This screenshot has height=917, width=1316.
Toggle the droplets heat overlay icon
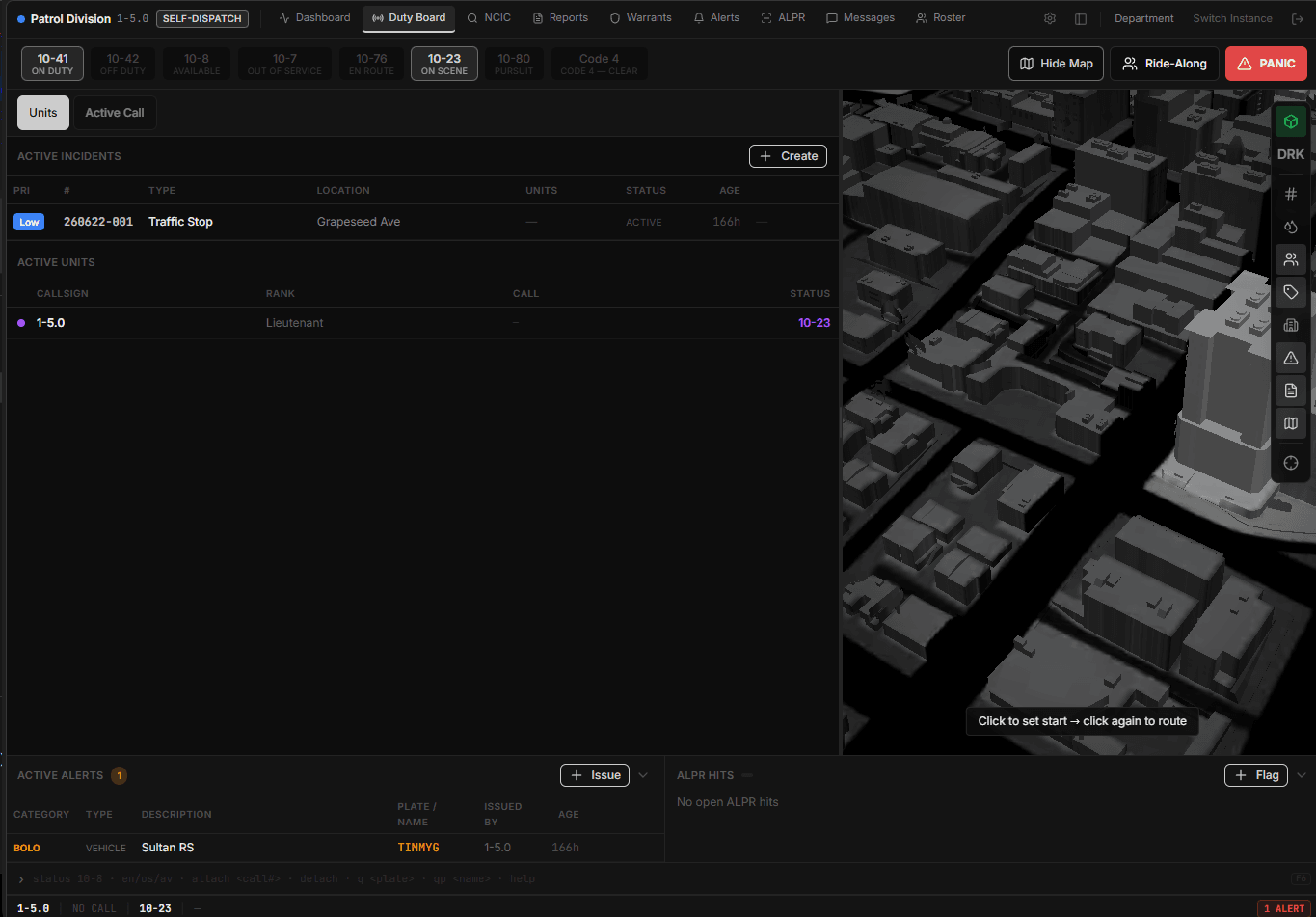point(1291,227)
